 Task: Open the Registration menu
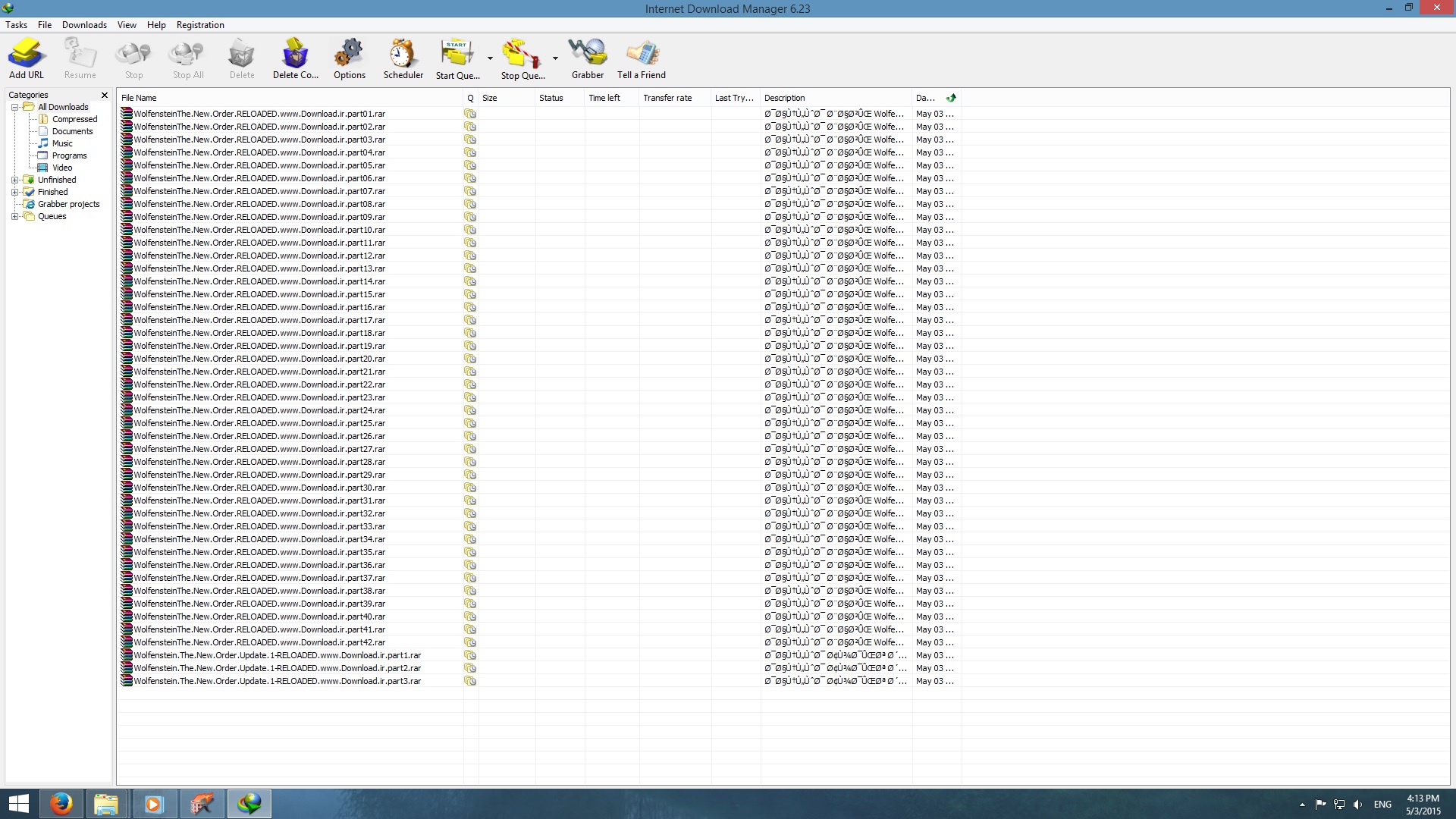click(200, 25)
